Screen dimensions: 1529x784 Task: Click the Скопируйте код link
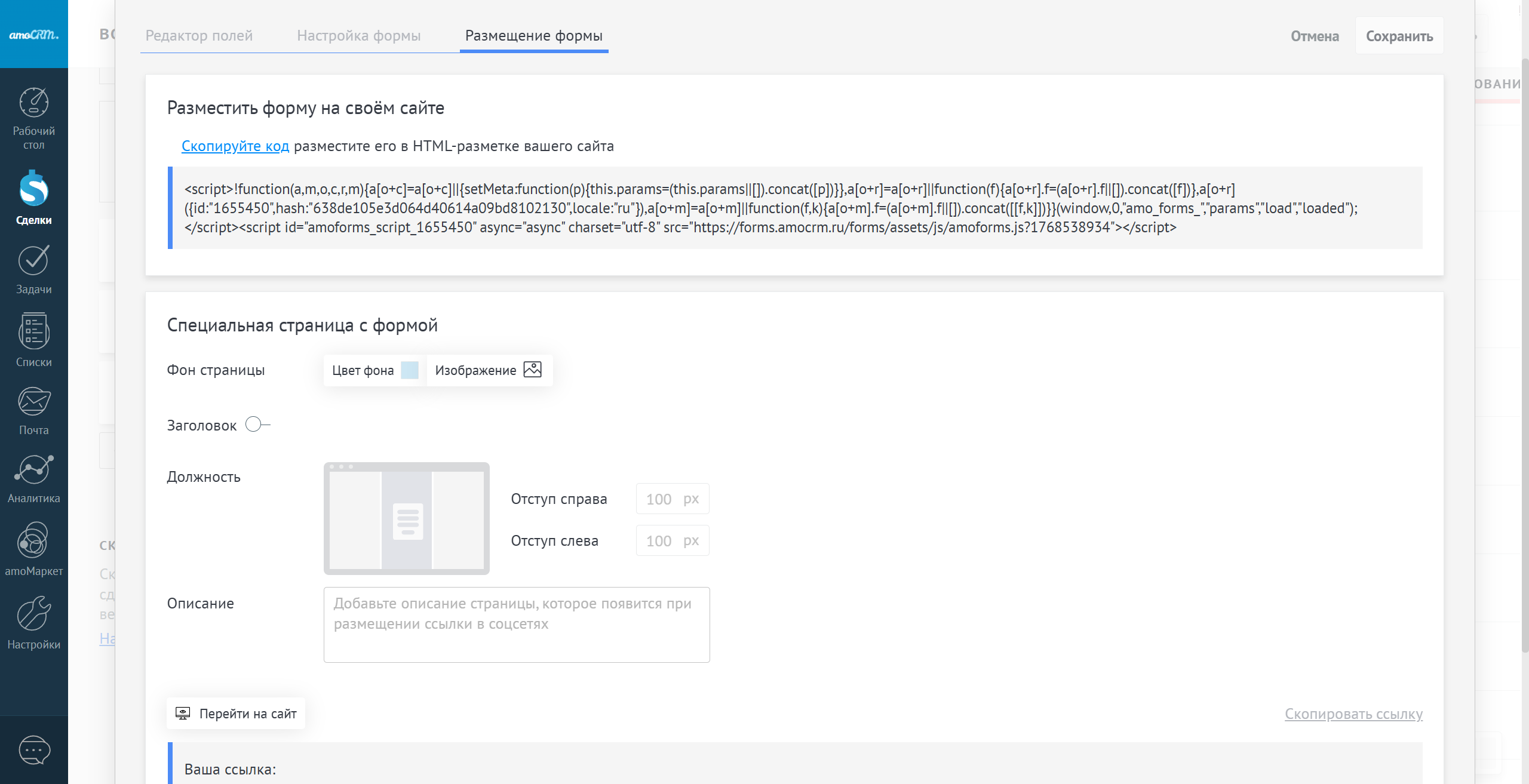click(x=235, y=146)
